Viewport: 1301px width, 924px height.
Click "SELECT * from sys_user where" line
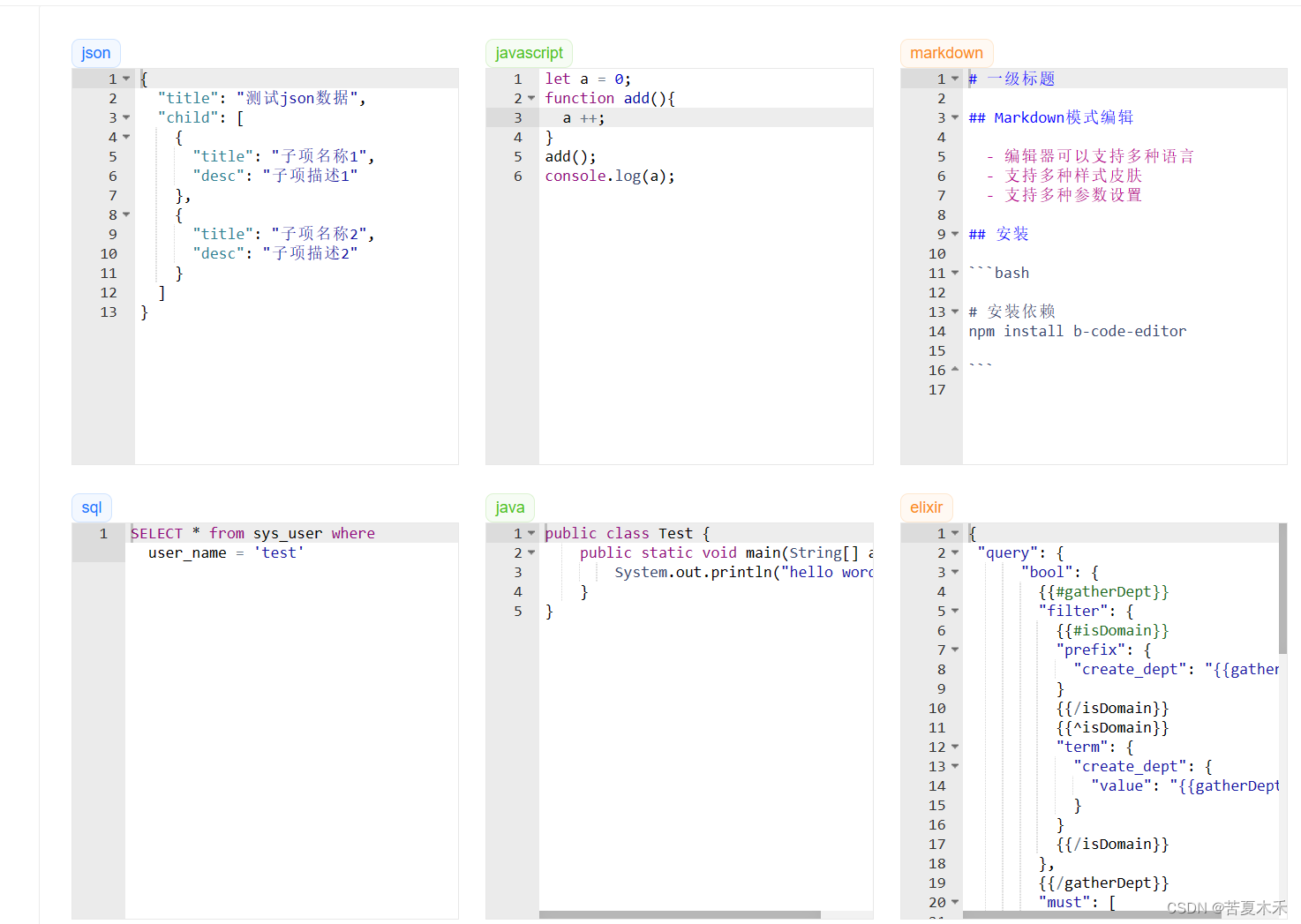(252, 533)
